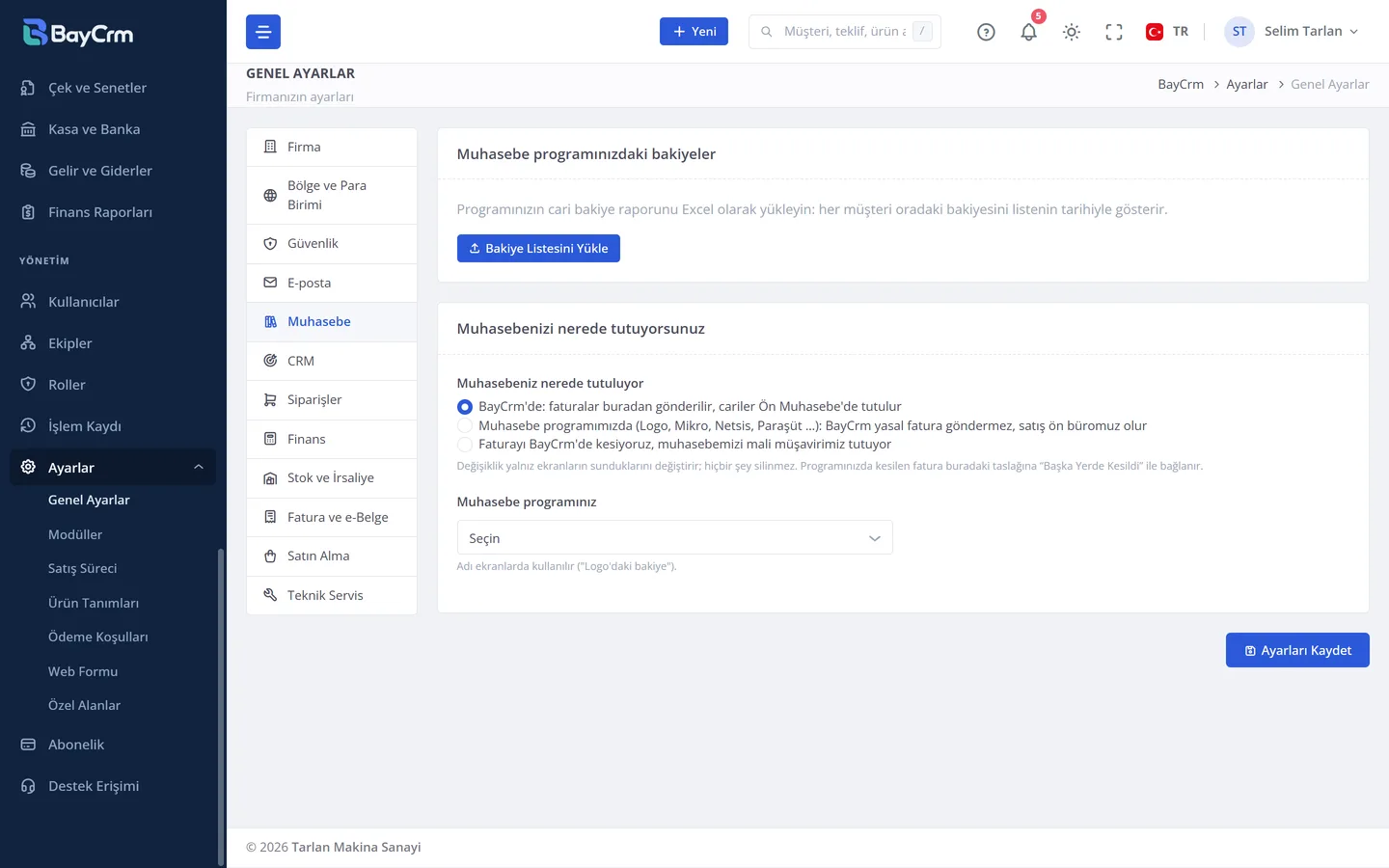Click the Bakiye Listesini Yükle button
This screenshot has width=1389, height=868.
[x=538, y=249]
